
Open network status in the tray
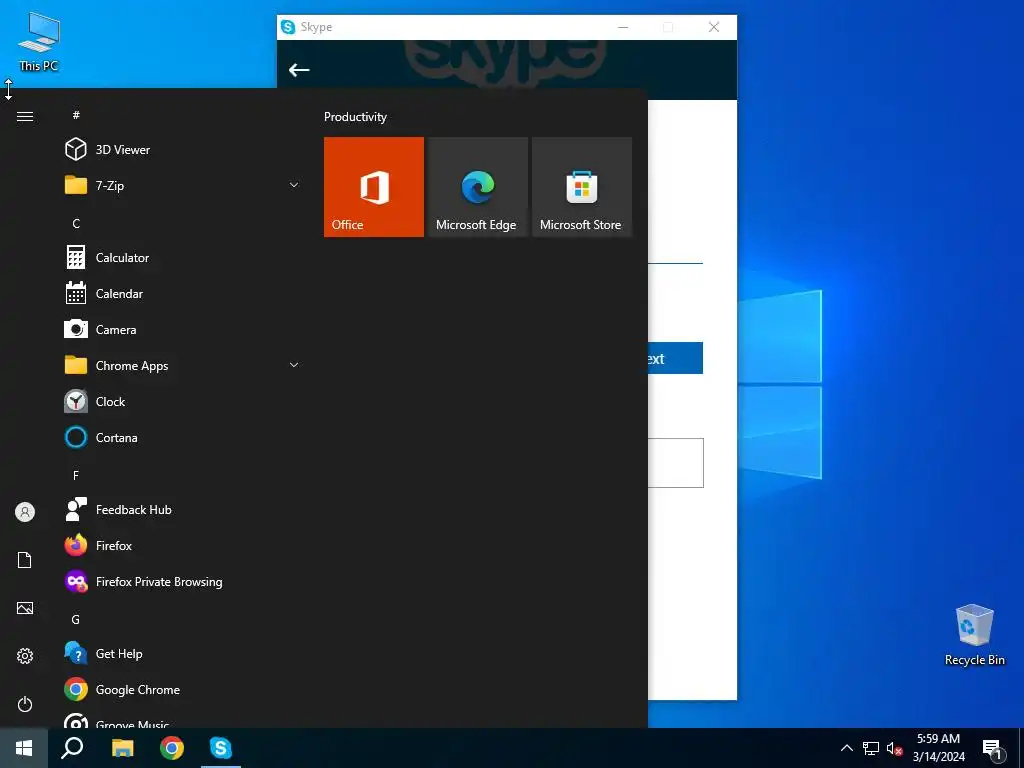coord(871,748)
